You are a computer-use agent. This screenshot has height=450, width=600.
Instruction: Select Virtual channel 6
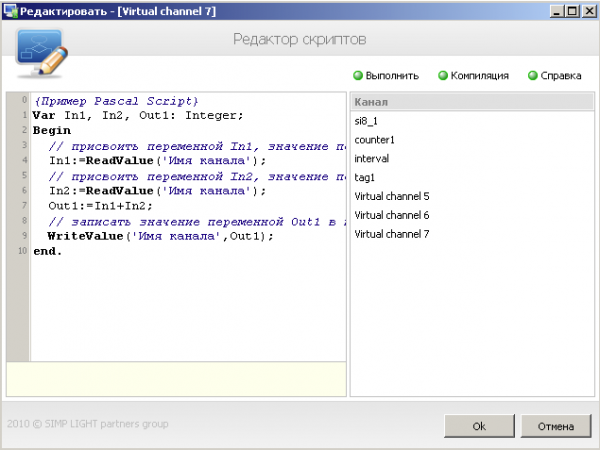pos(392,215)
